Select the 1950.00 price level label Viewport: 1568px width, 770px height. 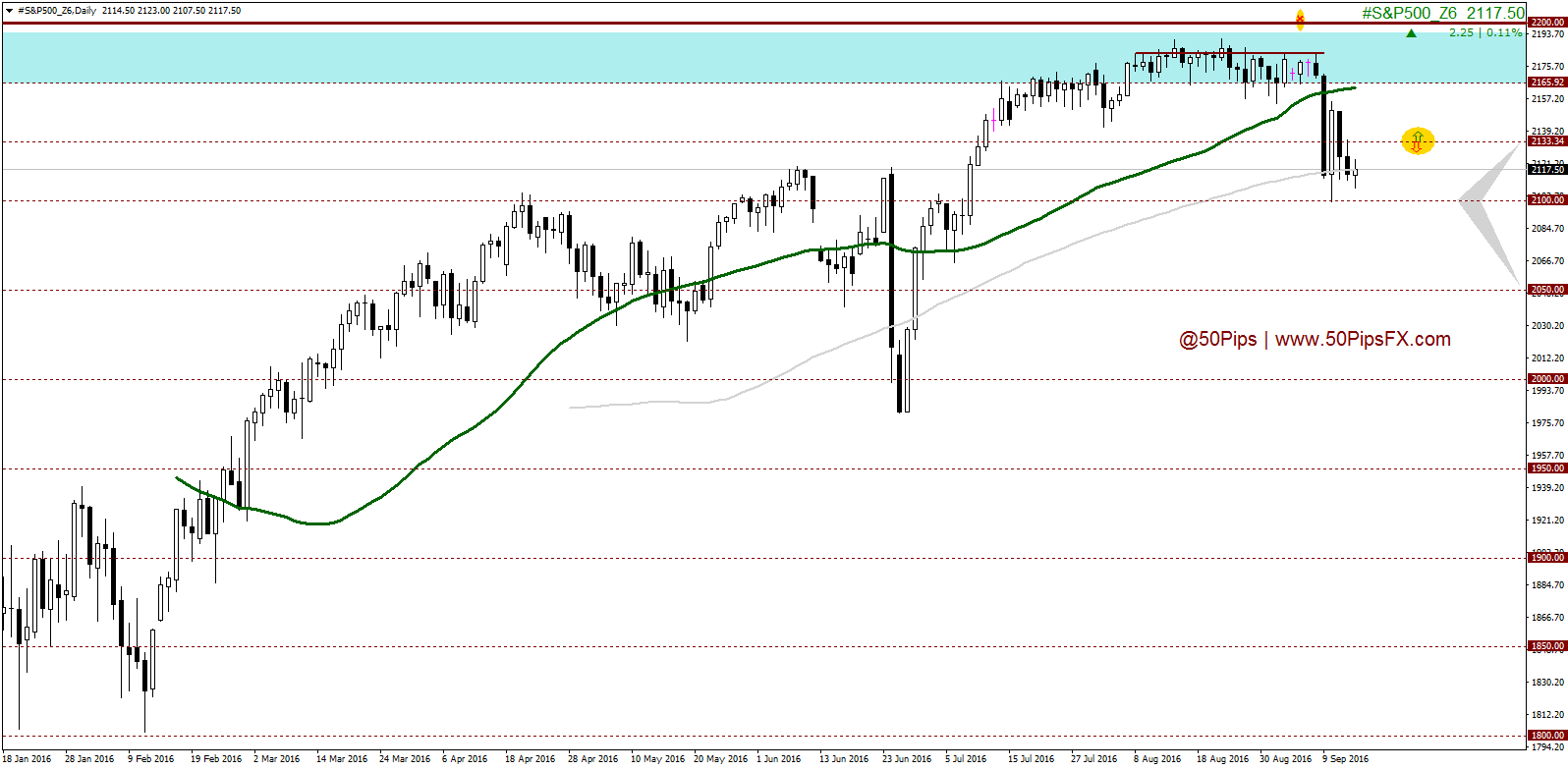pyautogui.click(x=1546, y=468)
